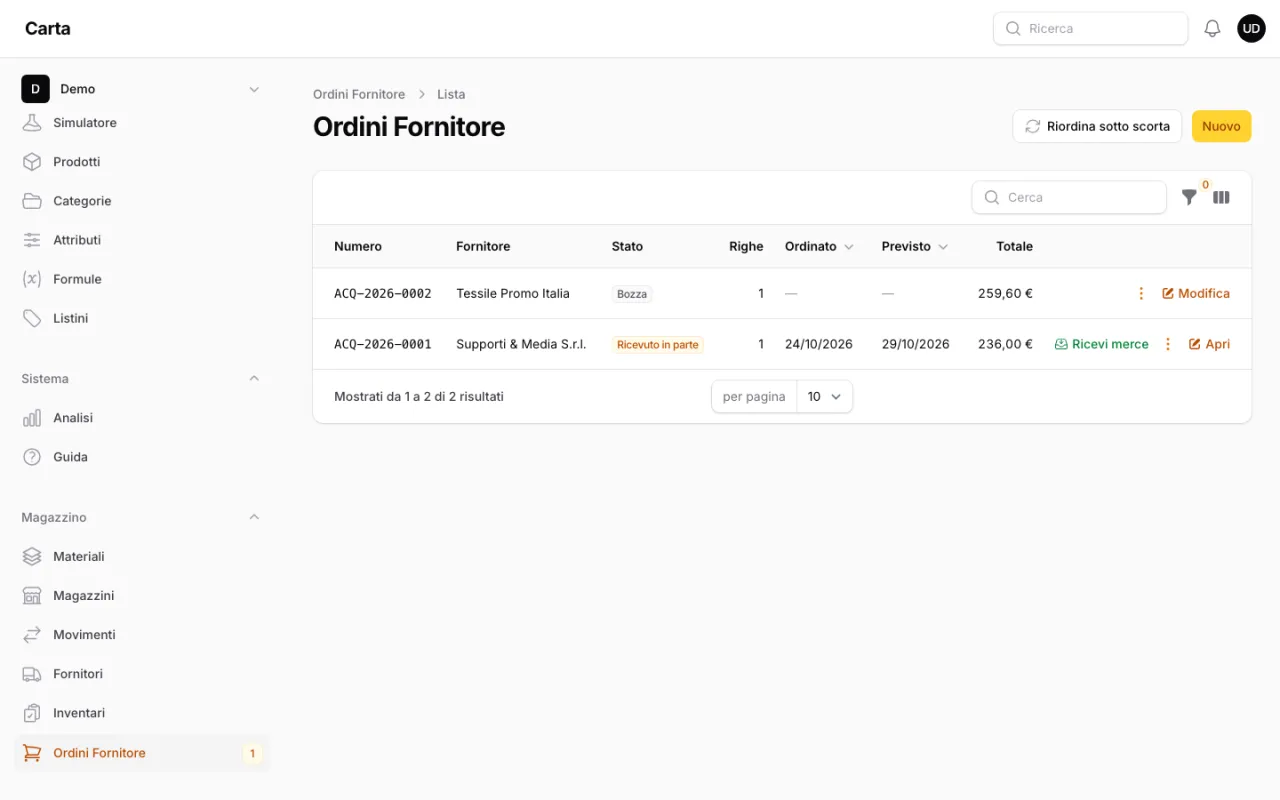Toggle columns with the column icon
The height and width of the screenshot is (800, 1280).
coord(1221,197)
